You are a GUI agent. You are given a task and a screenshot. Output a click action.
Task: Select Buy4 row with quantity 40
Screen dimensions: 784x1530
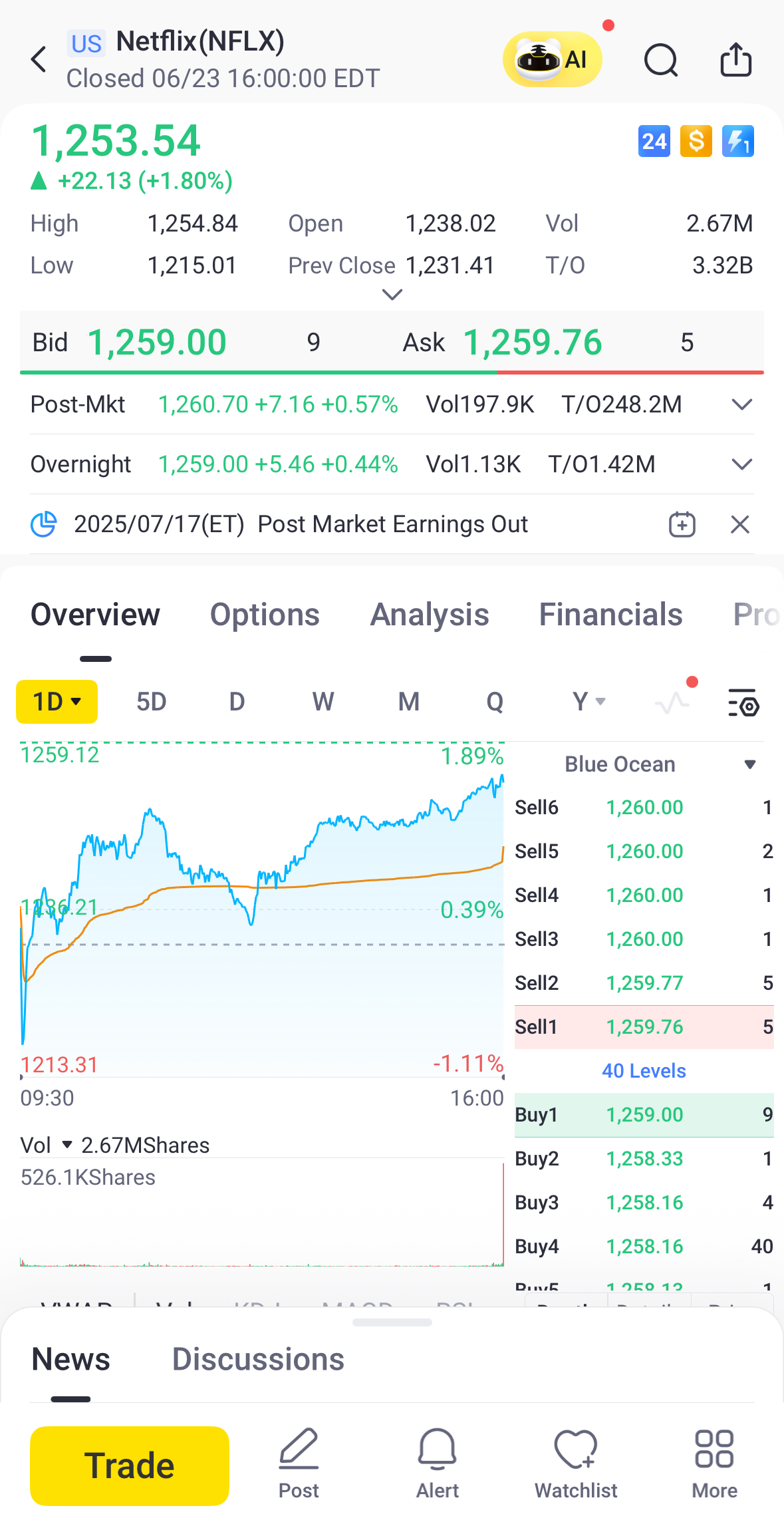644,1247
